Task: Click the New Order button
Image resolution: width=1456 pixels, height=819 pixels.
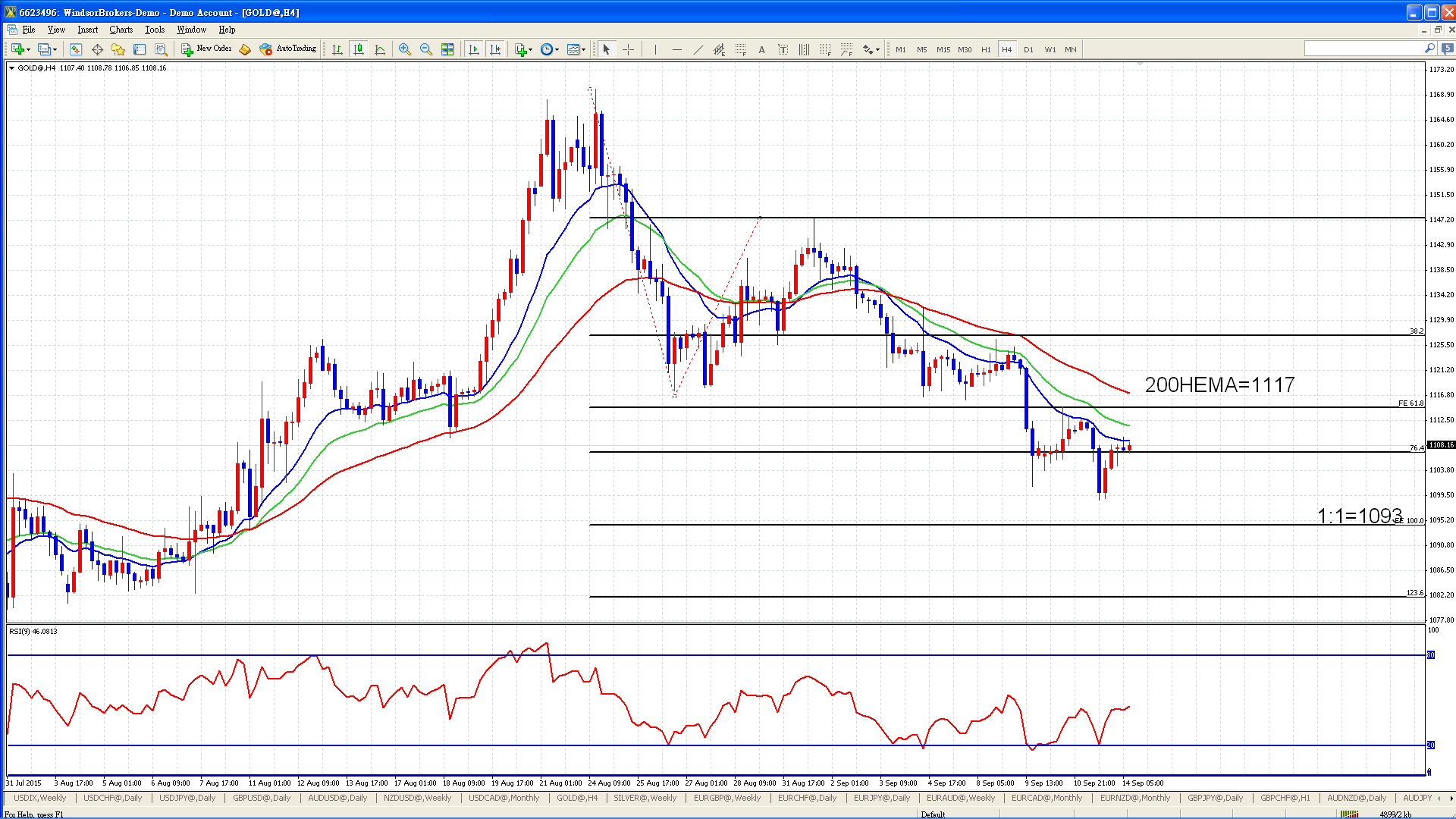Action: click(206, 49)
